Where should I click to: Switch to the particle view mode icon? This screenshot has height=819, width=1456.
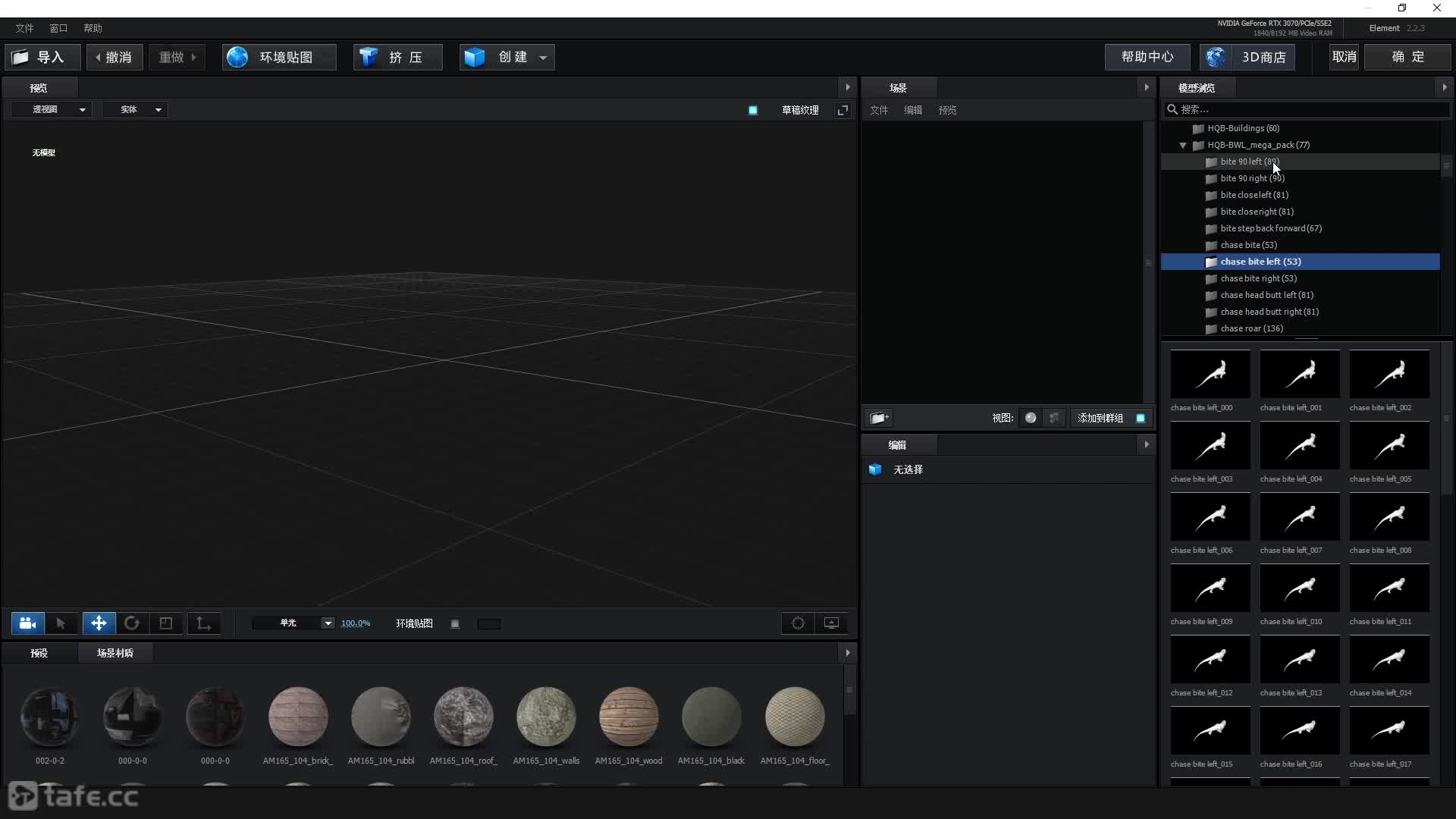click(x=1054, y=418)
